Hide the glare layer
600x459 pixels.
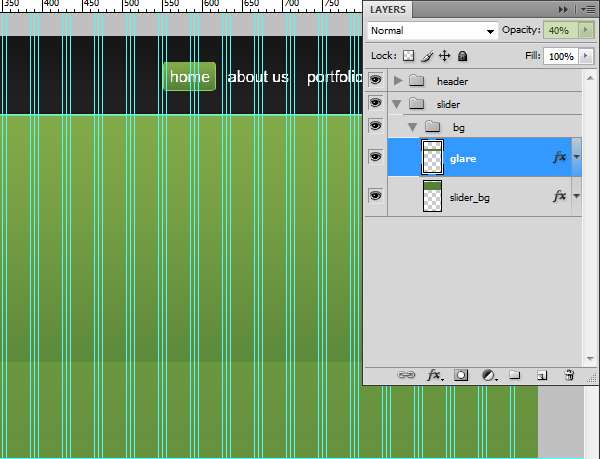(x=375, y=157)
